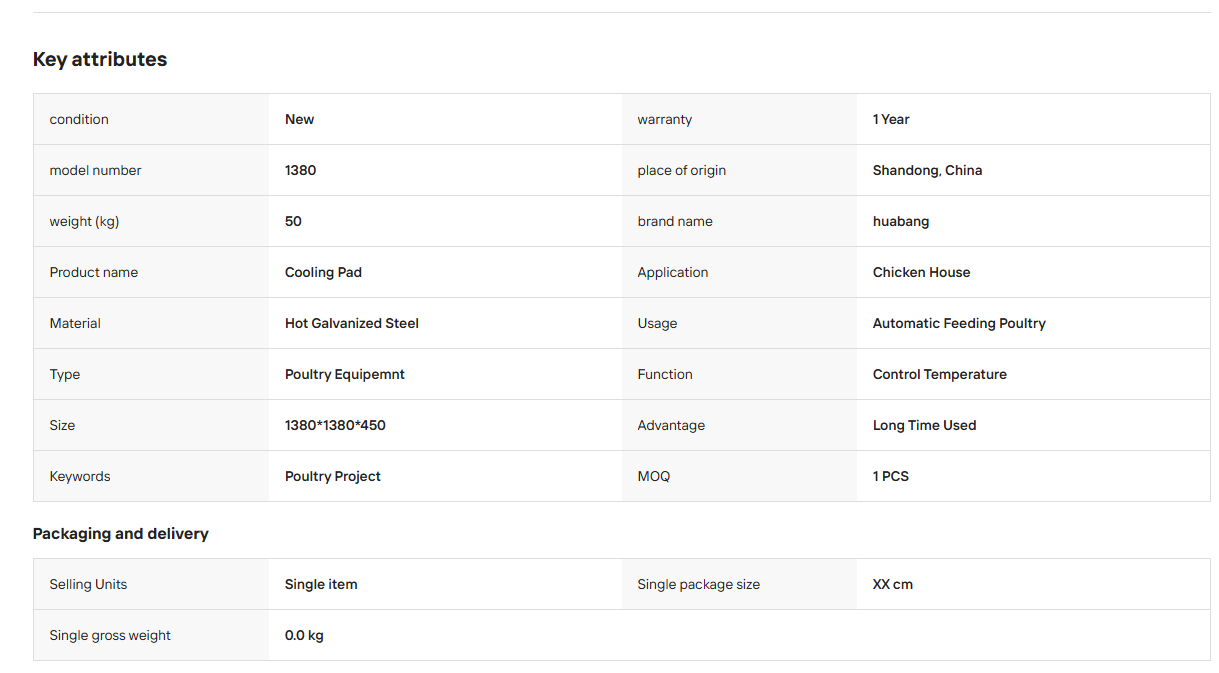Image resolution: width=1219 pixels, height=673 pixels.
Task: Click the 'Poultry Equipemnt' type value
Action: tap(345, 374)
